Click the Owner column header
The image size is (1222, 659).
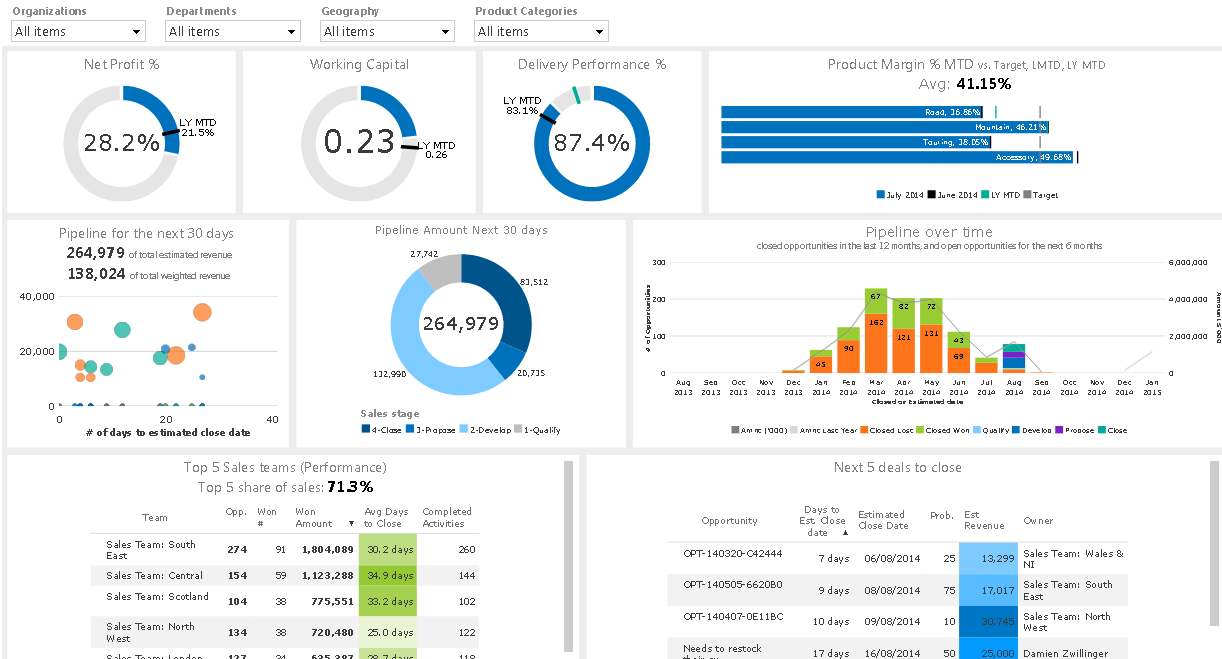coord(1038,521)
